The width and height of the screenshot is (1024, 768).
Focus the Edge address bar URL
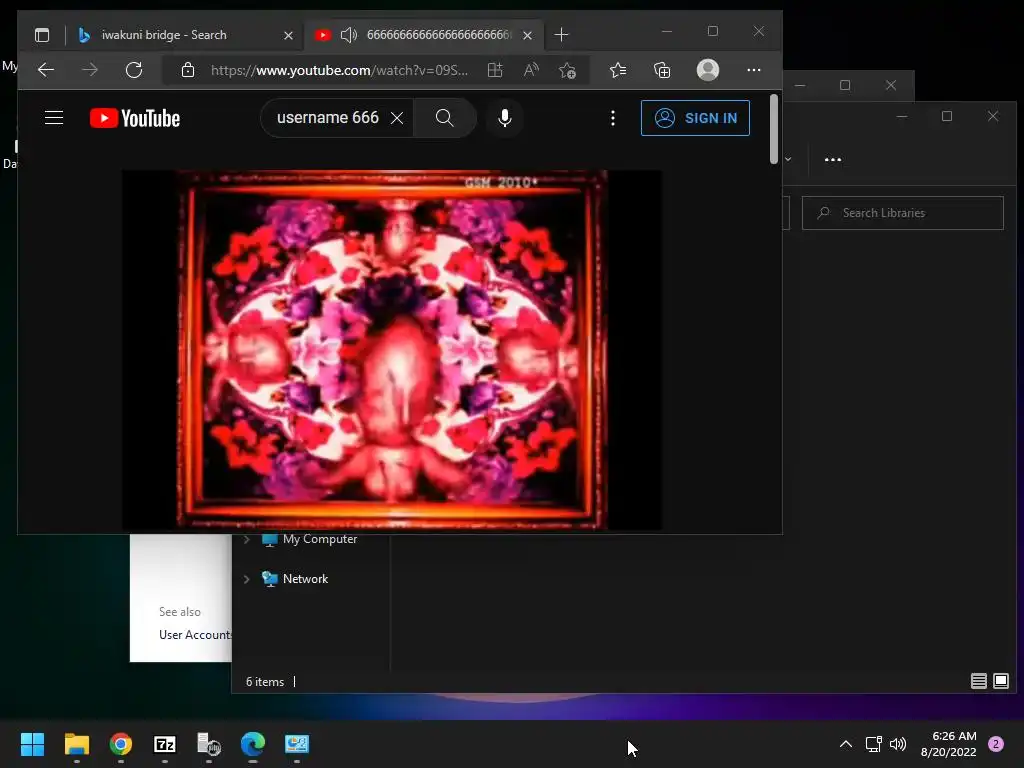pos(339,70)
